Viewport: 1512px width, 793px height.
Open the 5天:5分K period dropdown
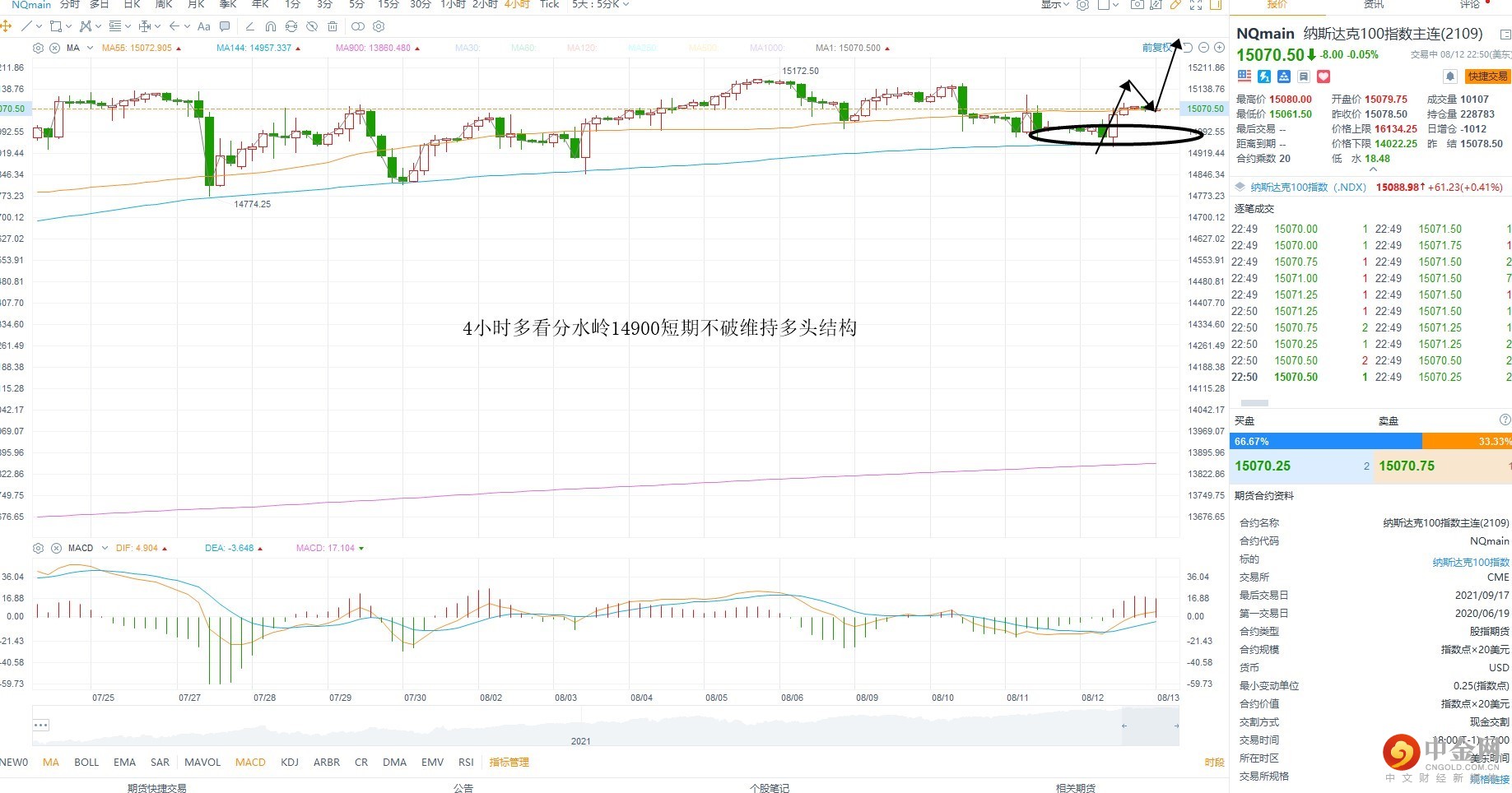tap(601, 5)
